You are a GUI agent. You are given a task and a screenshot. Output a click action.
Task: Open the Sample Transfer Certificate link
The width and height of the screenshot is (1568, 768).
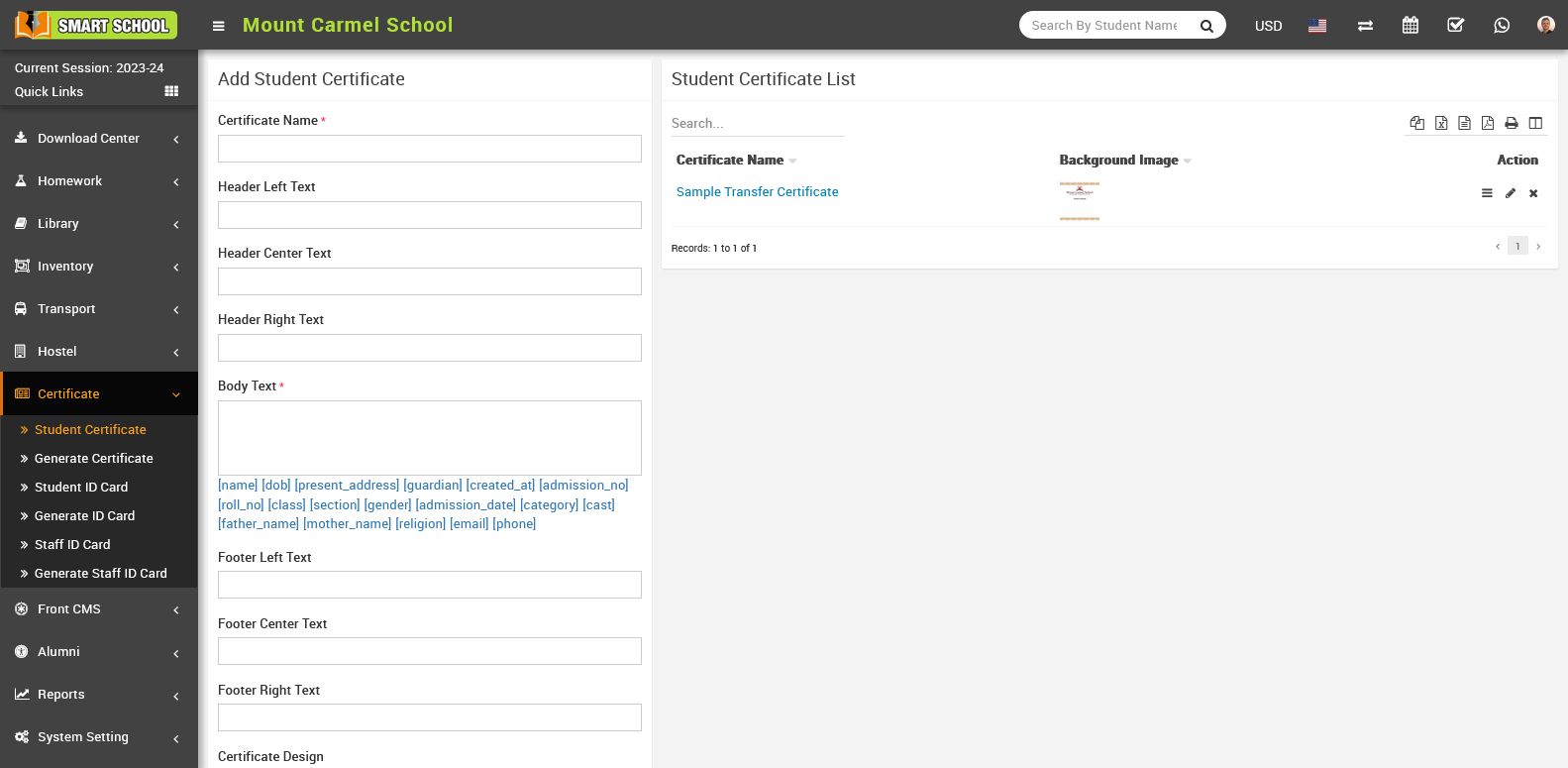point(757,192)
